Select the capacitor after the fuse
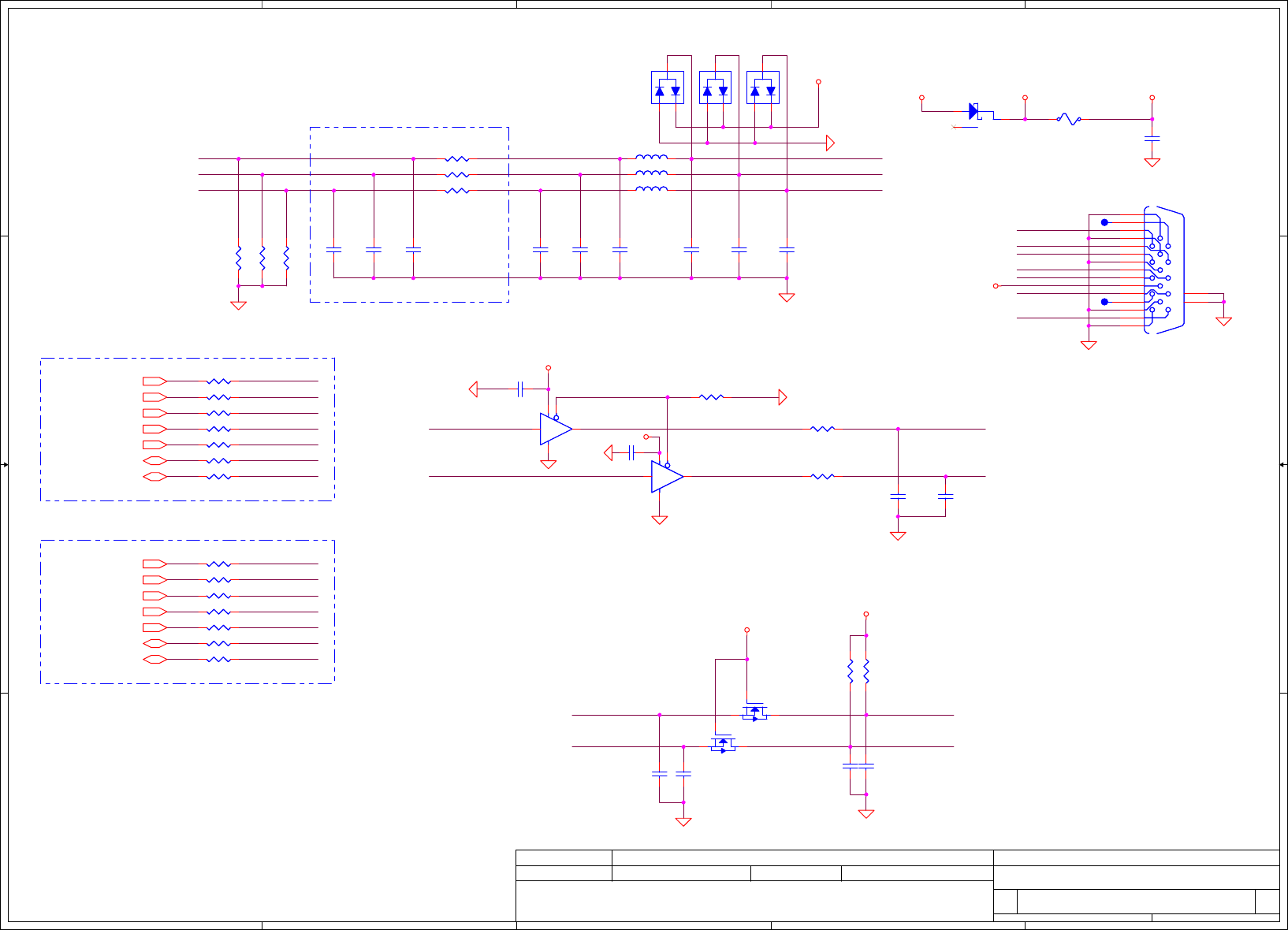 (x=1152, y=139)
